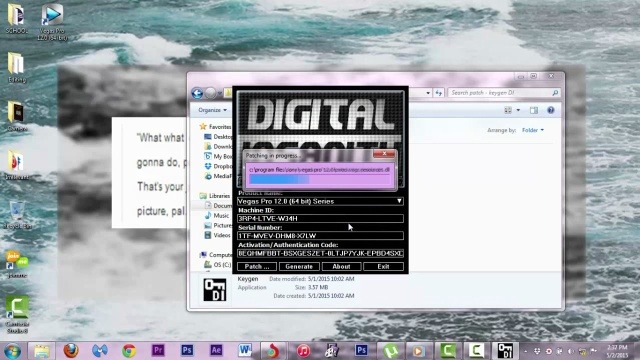Image resolution: width=640 pixels, height=360 pixels.
Task: Open the Arrange by Folder dropdown
Action: pos(533,130)
